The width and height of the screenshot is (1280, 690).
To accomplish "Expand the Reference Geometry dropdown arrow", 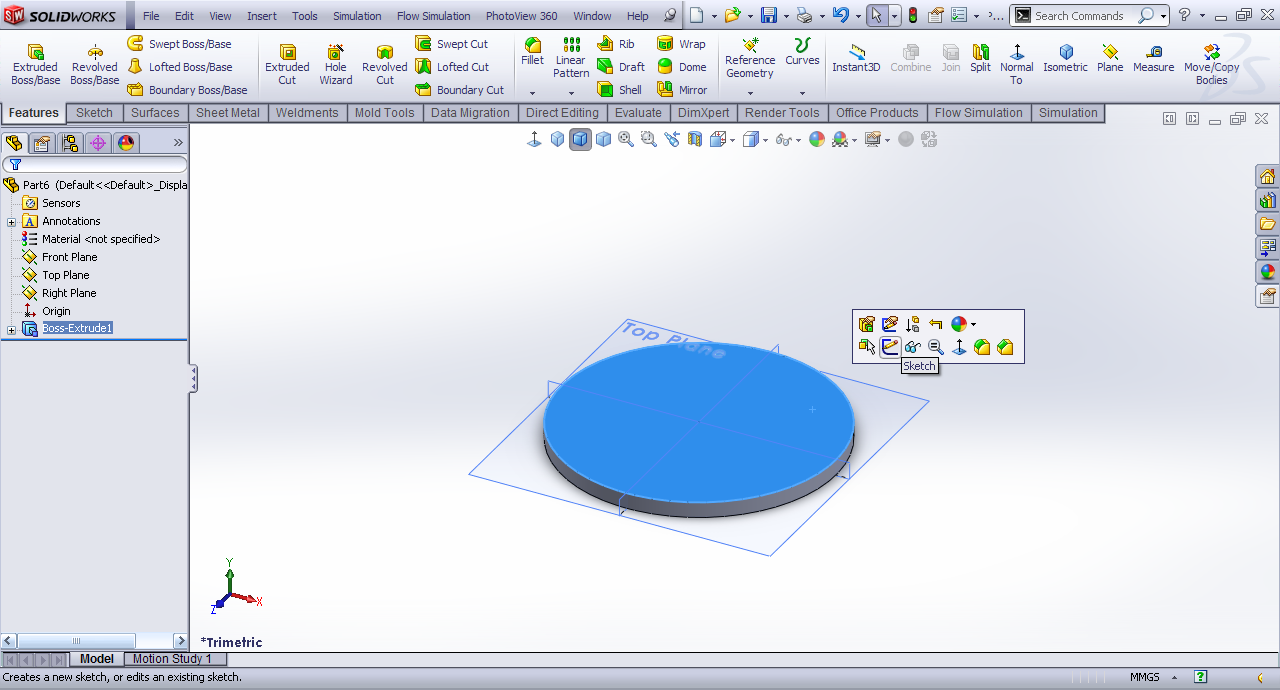I will (750, 93).
